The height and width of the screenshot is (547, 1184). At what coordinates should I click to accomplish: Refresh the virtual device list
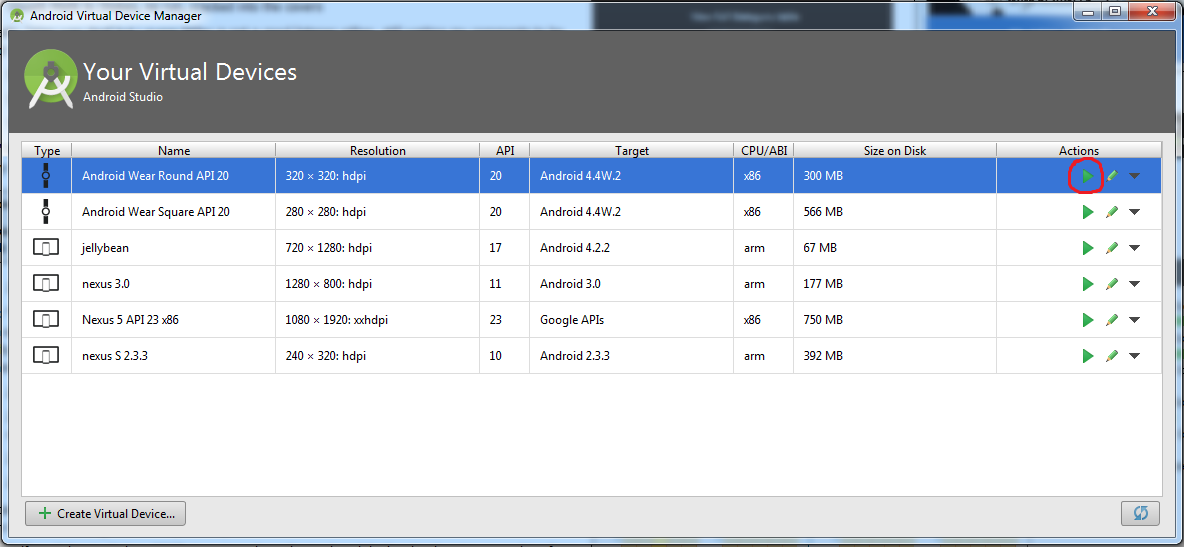[x=1140, y=514]
